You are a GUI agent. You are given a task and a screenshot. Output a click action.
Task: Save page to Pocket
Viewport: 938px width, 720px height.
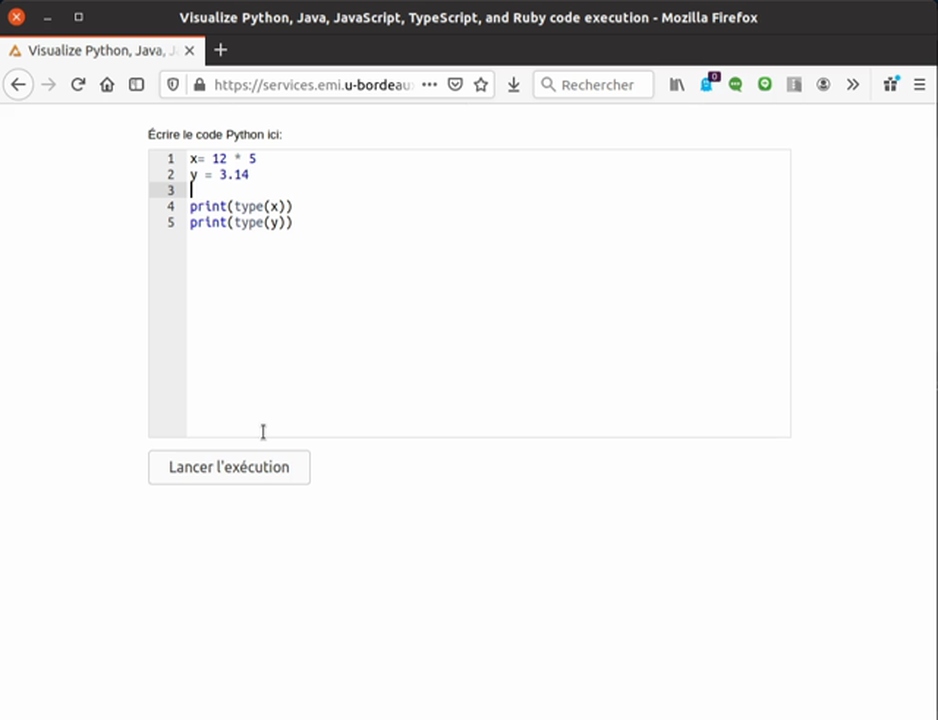click(455, 85)
